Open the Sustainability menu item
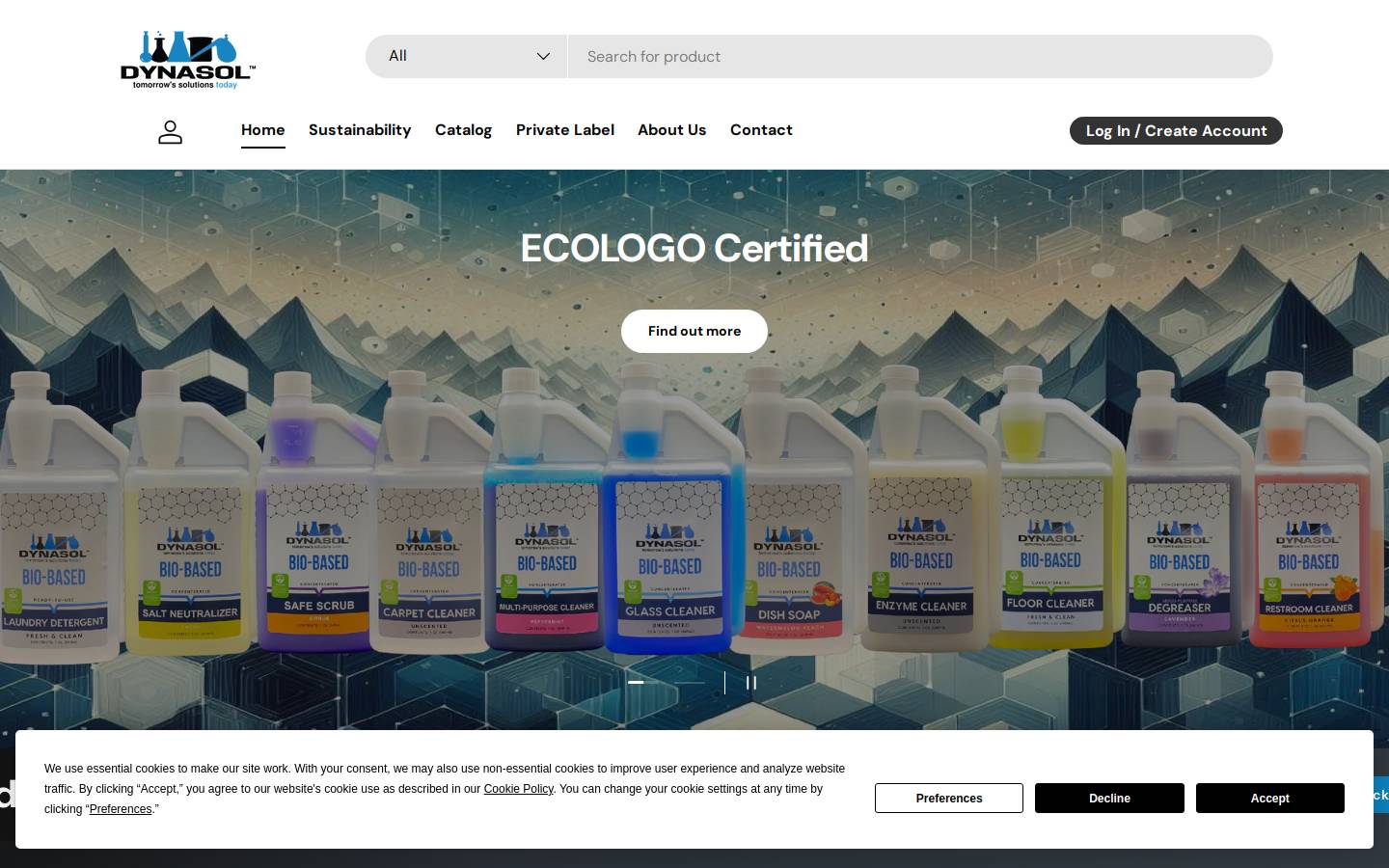 pos(360,130)
